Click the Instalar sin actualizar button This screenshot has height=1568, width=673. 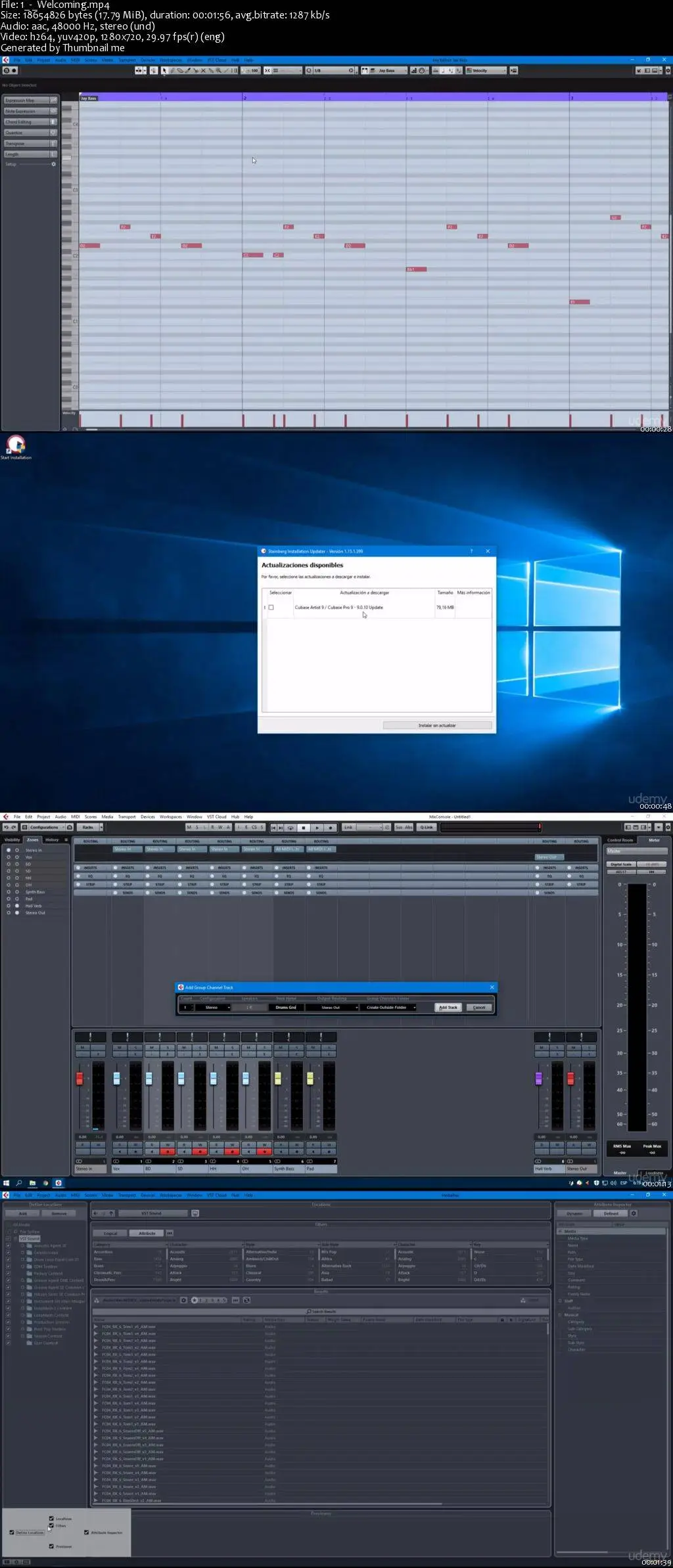pos(437,725)
